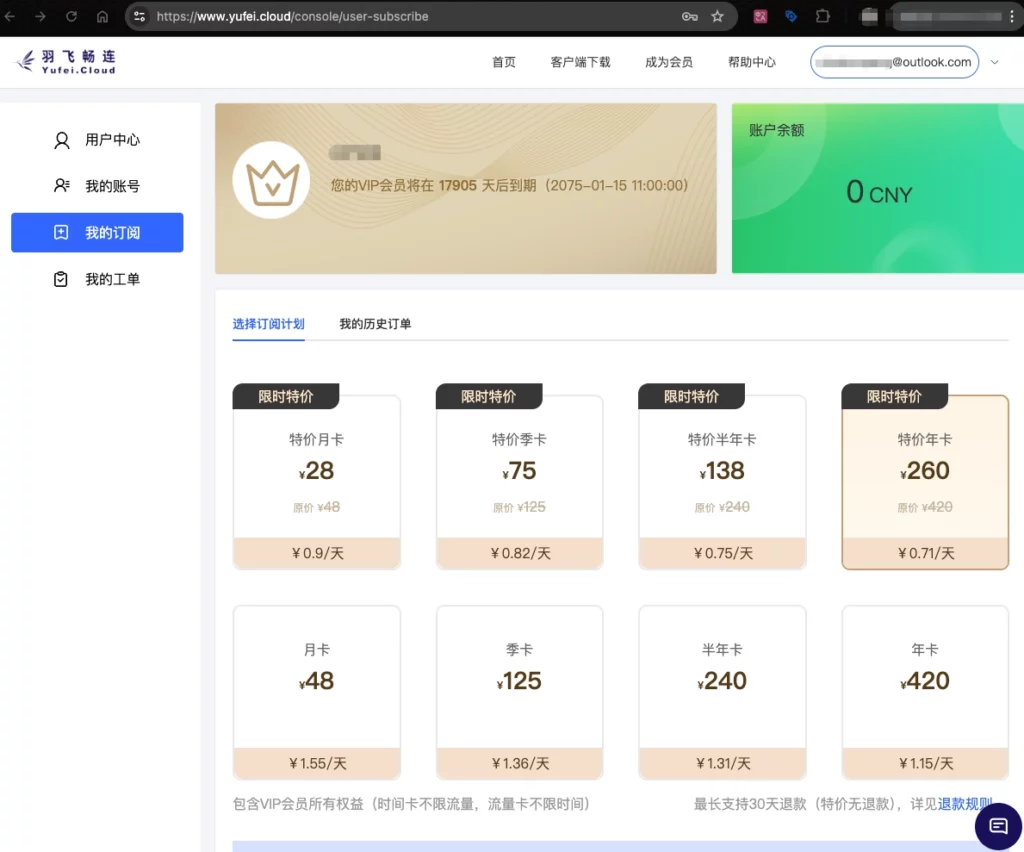Click the 我的订阅 sidebar icon
The height and width of the screenshot is (852, 1024).
point(62,232)
